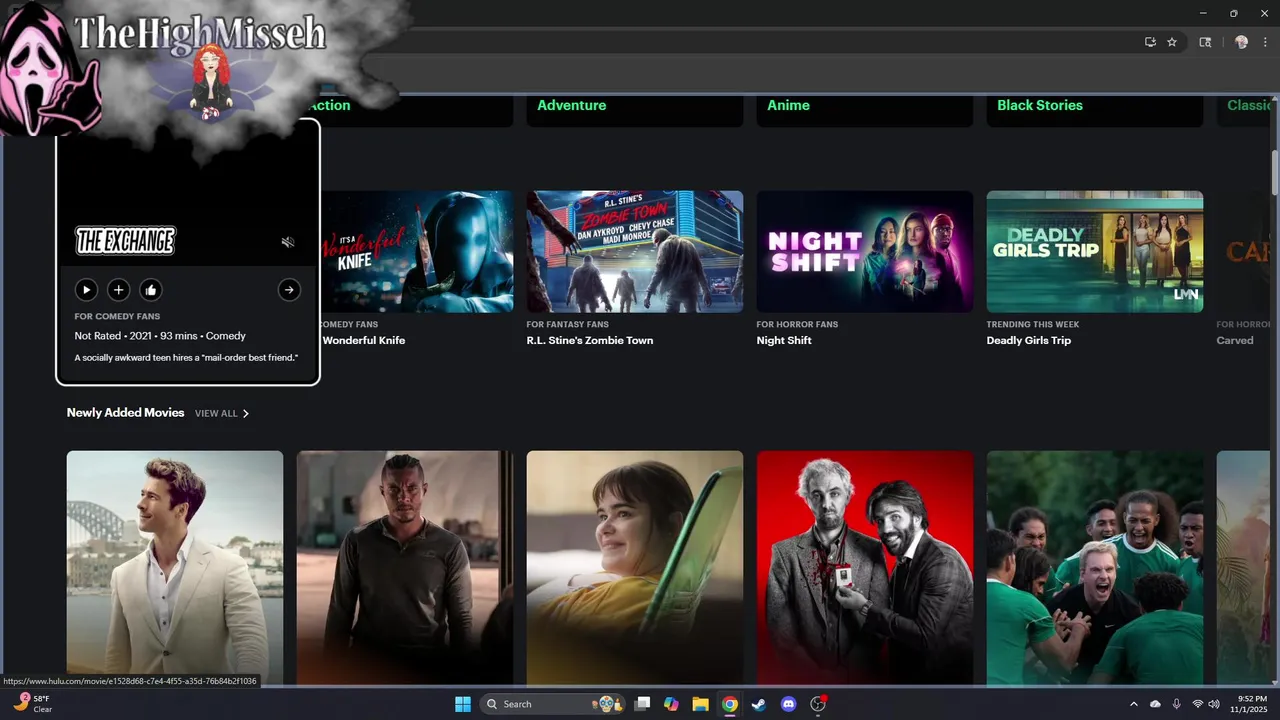Open Chrome tab search icon
This screenshot has height=720, width=1280.
pyautogui.click(x=1205, y=42)
